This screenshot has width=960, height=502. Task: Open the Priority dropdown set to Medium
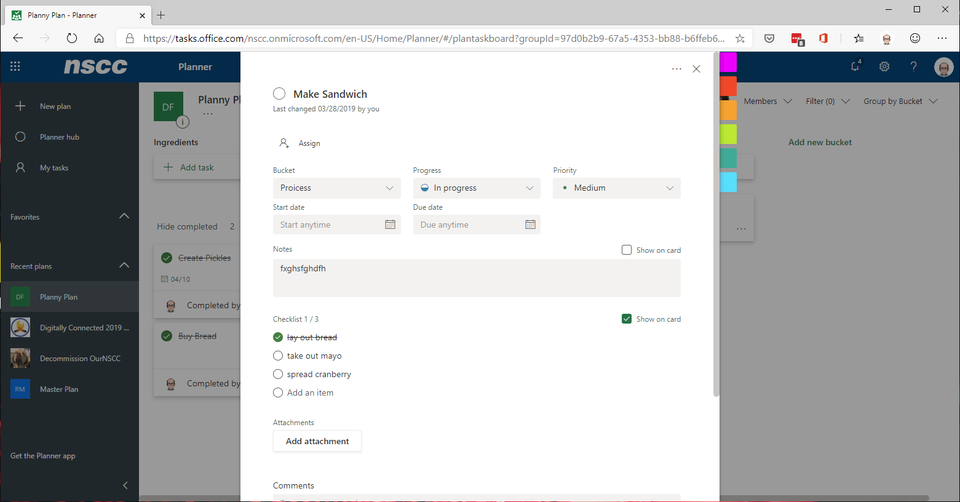[x=617, y=188]
